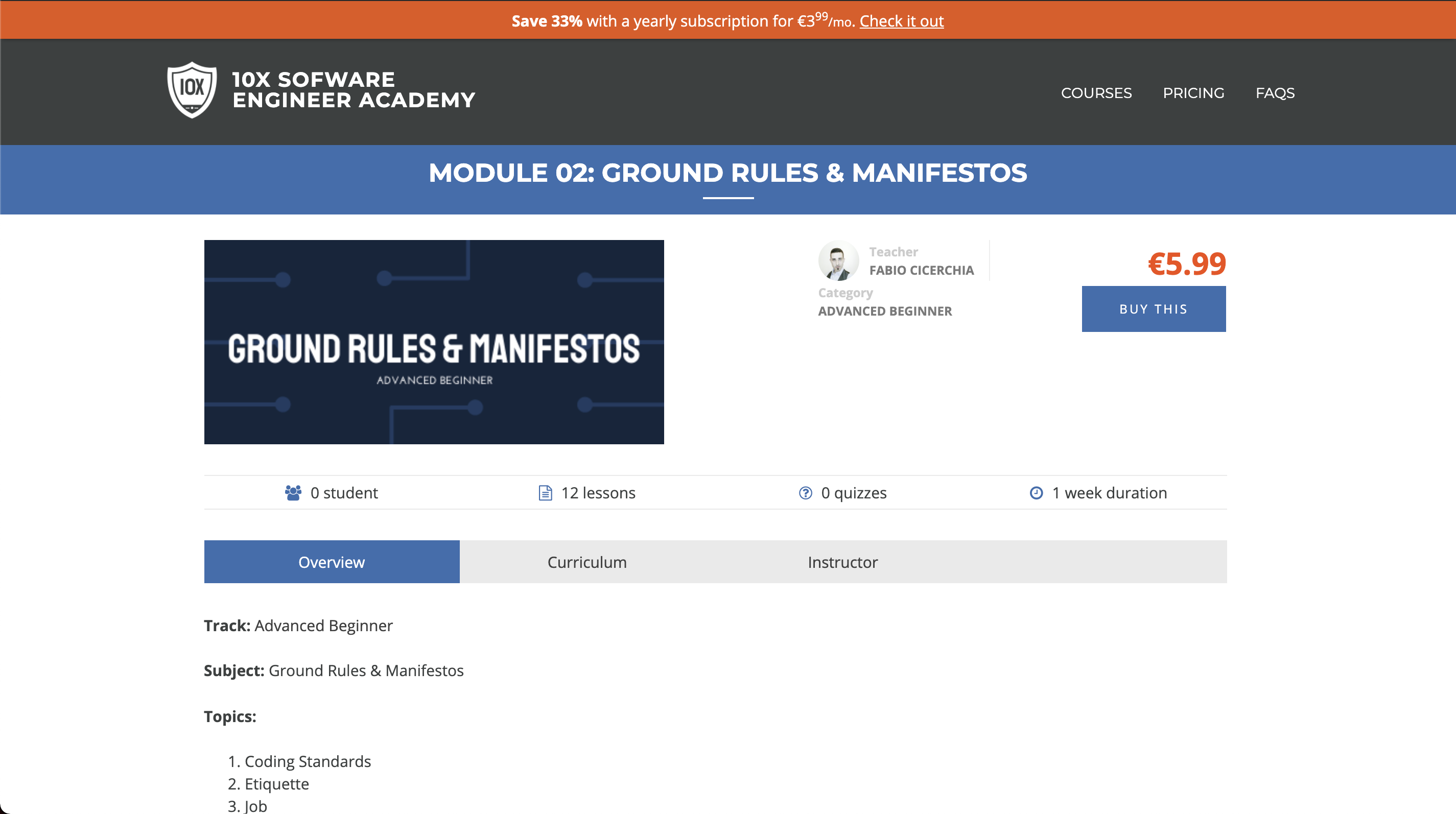Open the FAQs menu item
Image resolution: width=1456 pixels, height=814 pixels.
coord(1275,92)
